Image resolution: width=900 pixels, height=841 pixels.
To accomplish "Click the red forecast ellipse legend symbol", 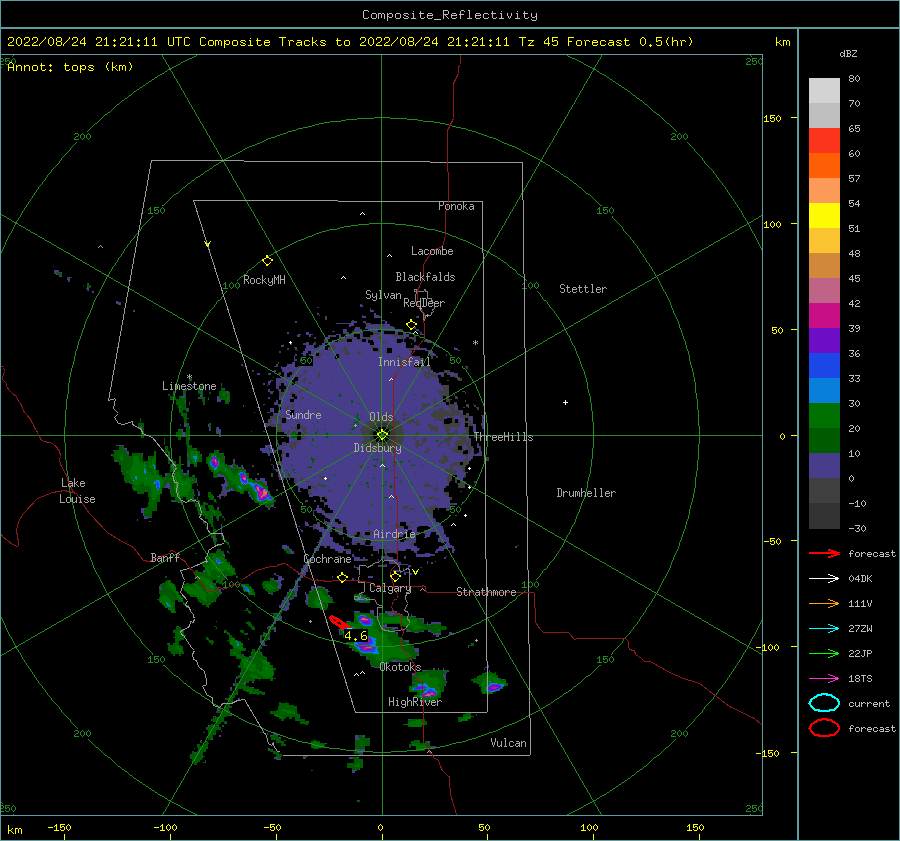I will click(824, 728).
